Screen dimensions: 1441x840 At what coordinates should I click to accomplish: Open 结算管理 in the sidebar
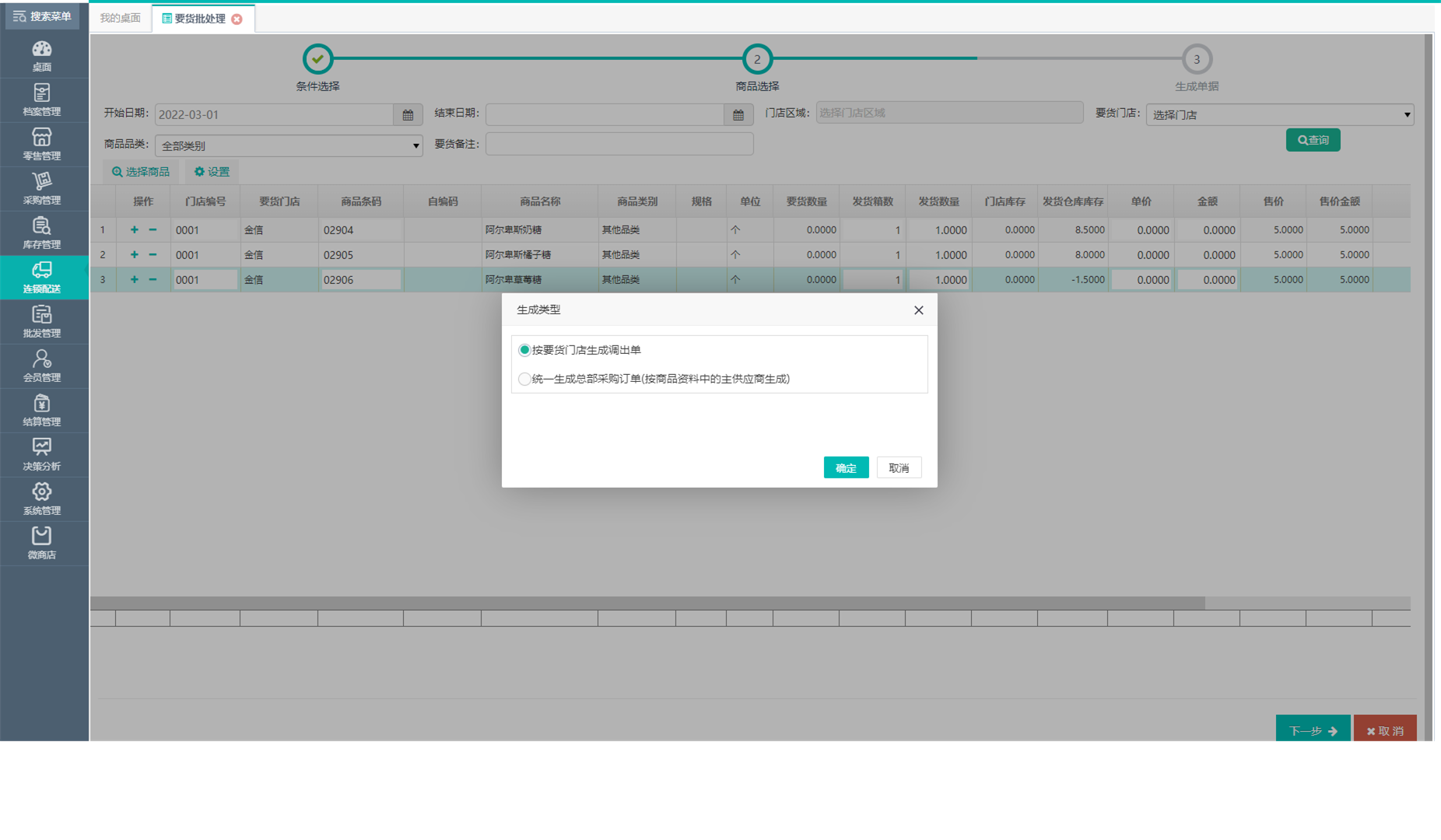(x=42, y=411)
